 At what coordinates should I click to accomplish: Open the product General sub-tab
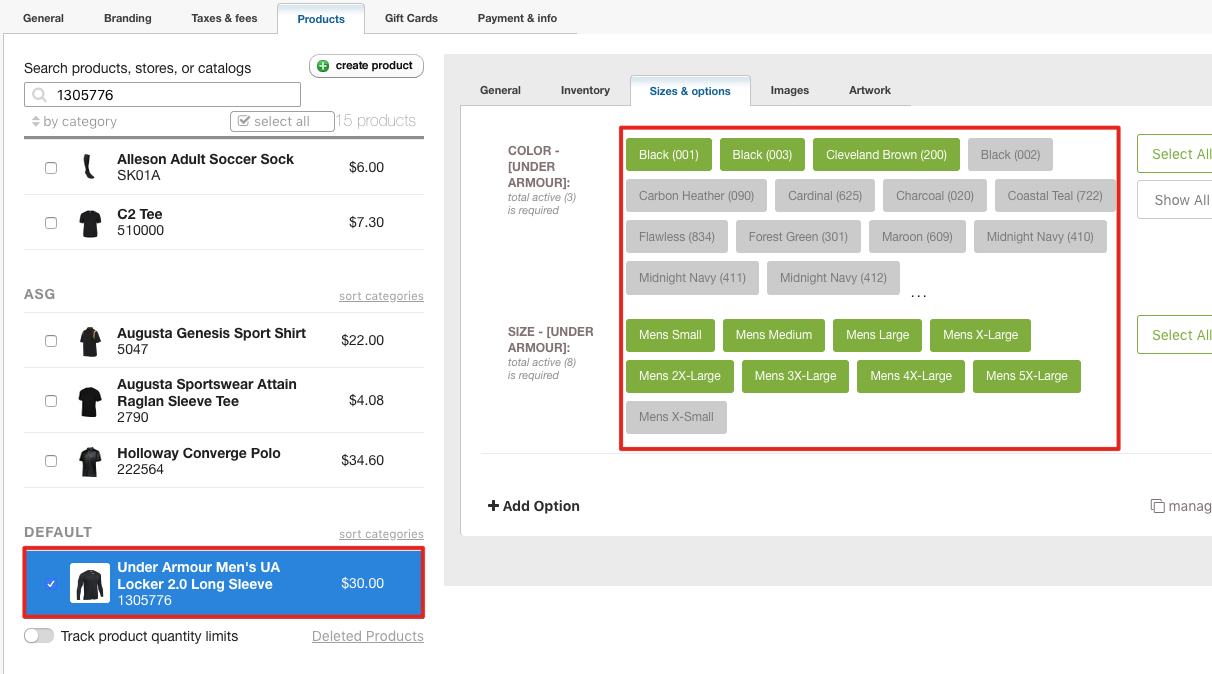point(500,90)
